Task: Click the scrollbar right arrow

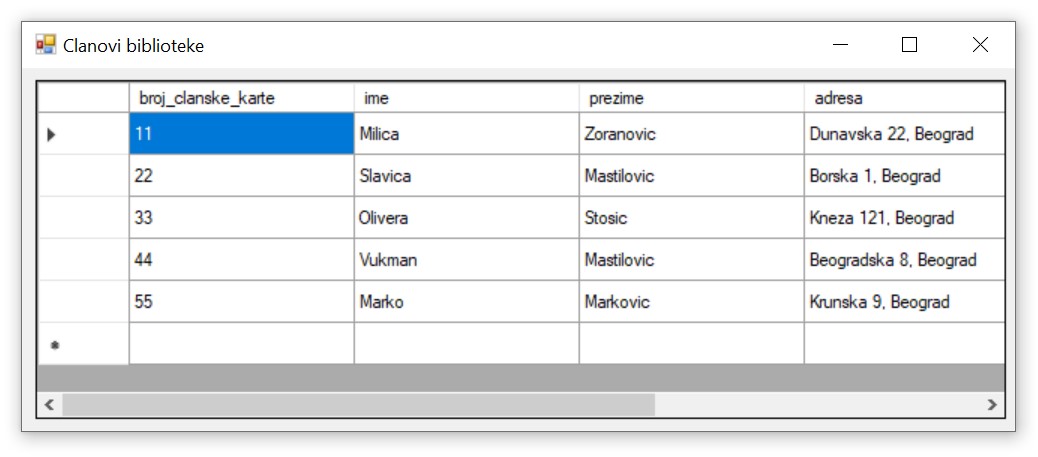Action: (x=992, y=404)
